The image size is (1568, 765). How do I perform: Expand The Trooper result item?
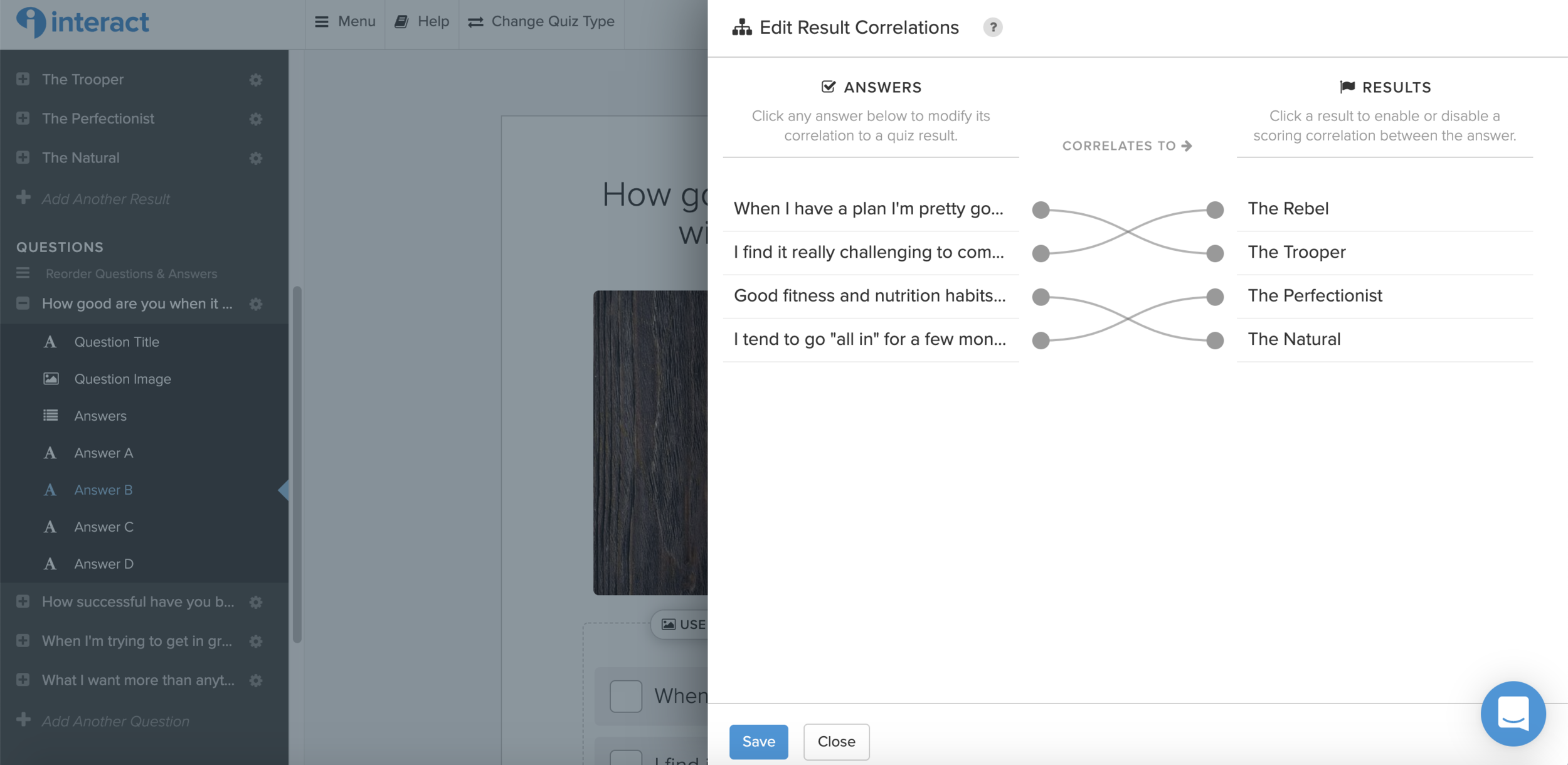(x=23, y=80)
